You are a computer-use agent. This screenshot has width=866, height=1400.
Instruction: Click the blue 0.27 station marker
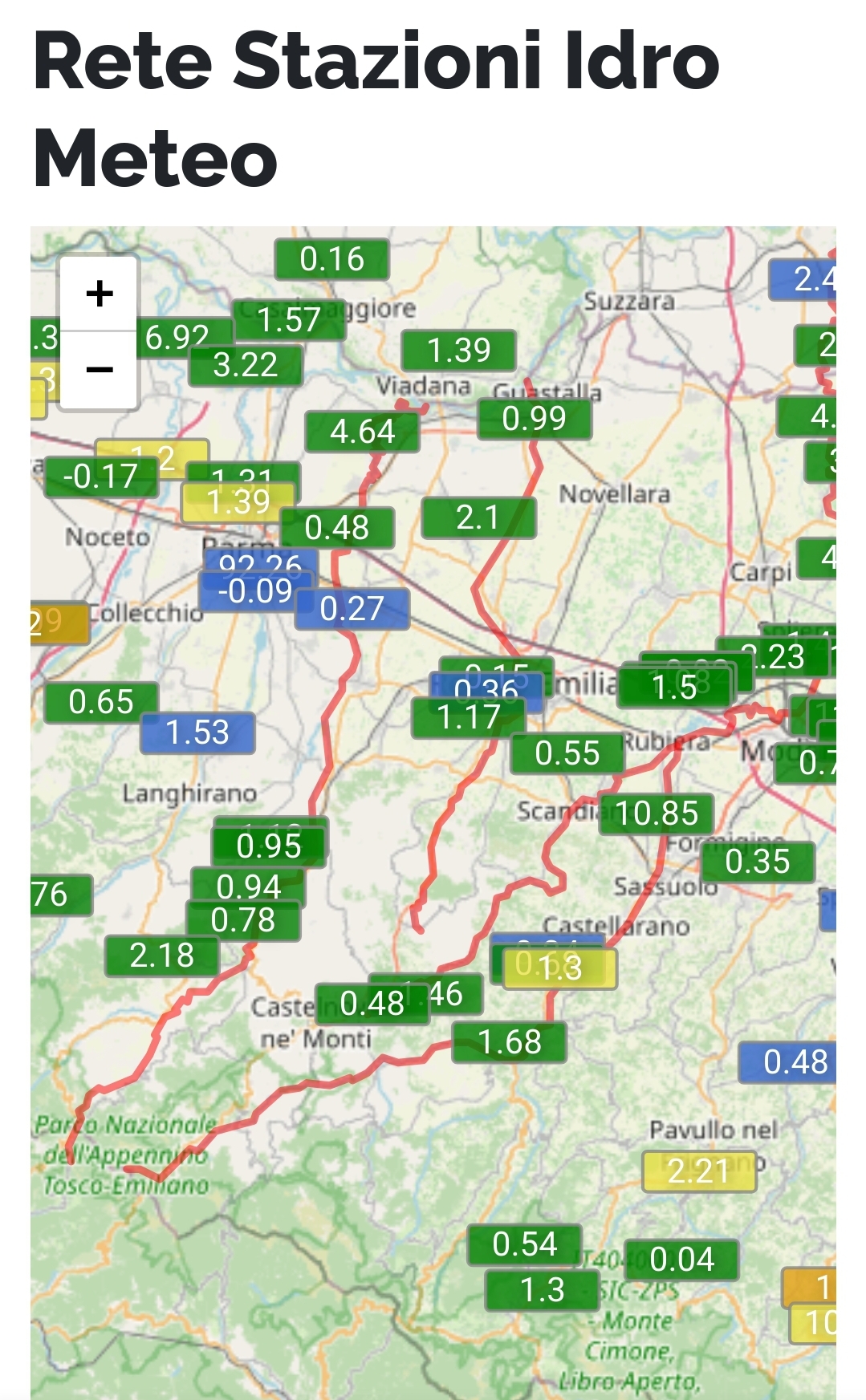point(352,609)
